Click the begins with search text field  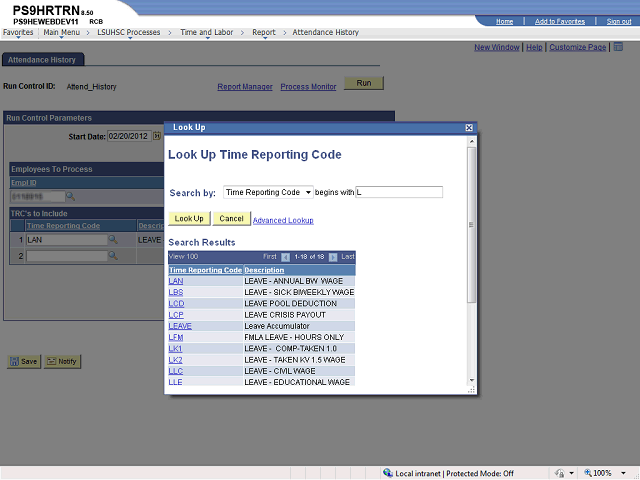coord(399,192)
